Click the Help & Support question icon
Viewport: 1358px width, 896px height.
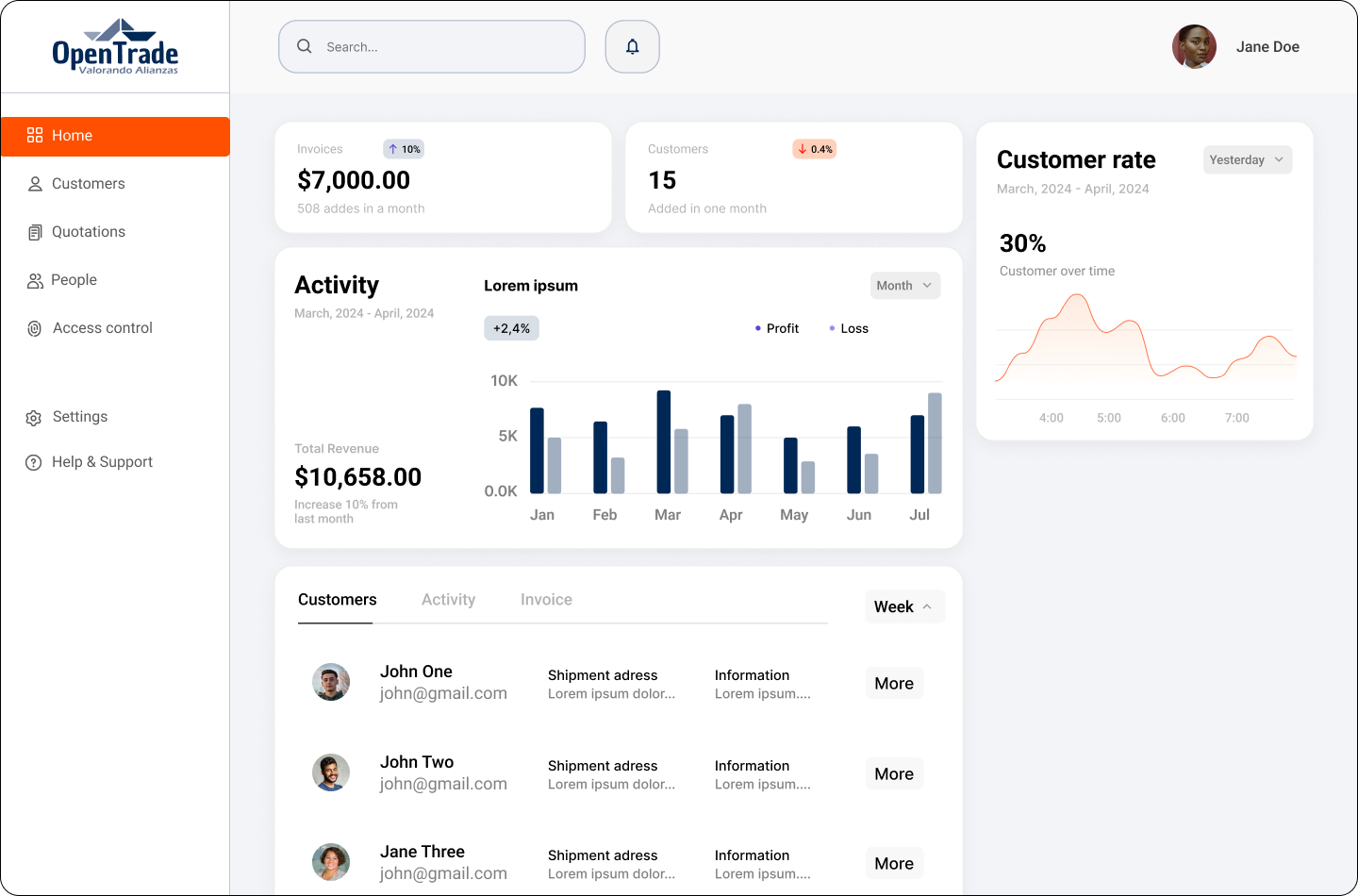34,462
